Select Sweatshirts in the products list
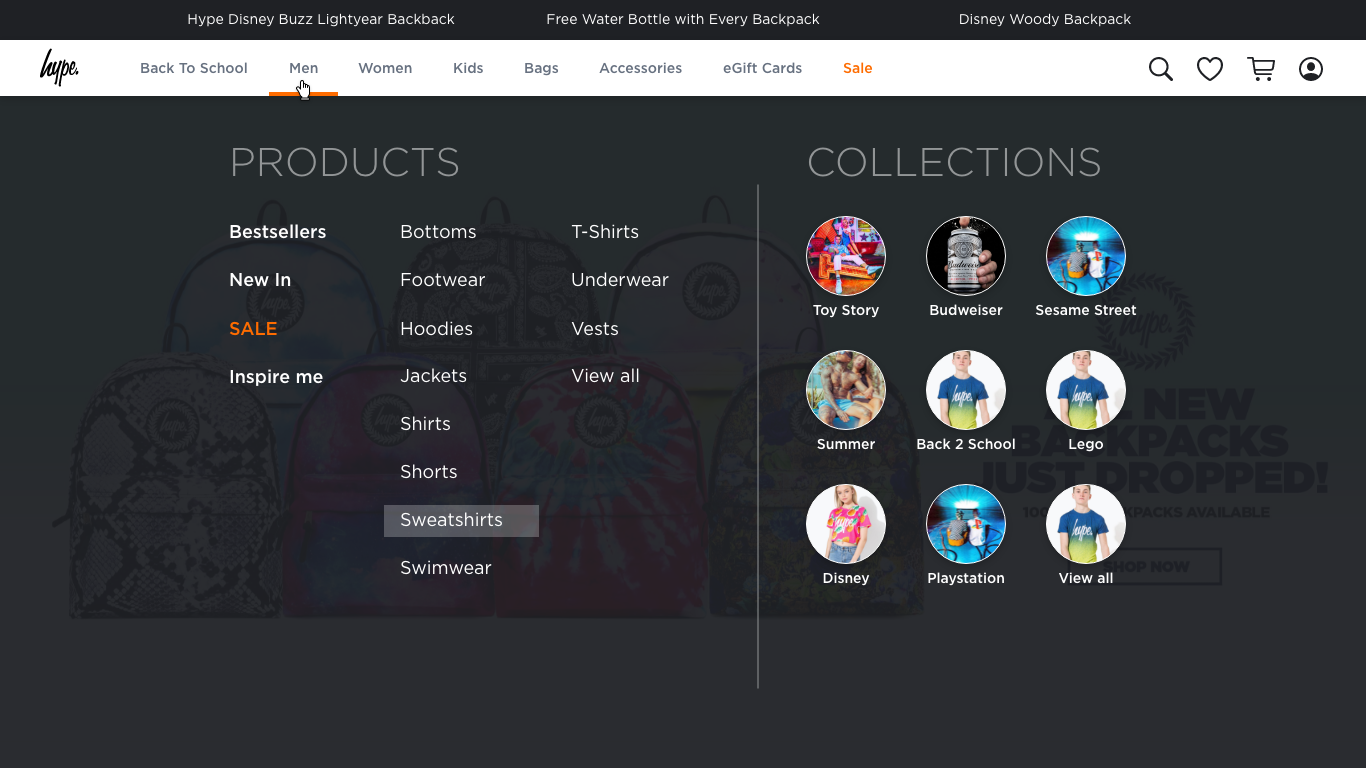This screenshot has width=1366, height=770. click(x=452, y=520)
